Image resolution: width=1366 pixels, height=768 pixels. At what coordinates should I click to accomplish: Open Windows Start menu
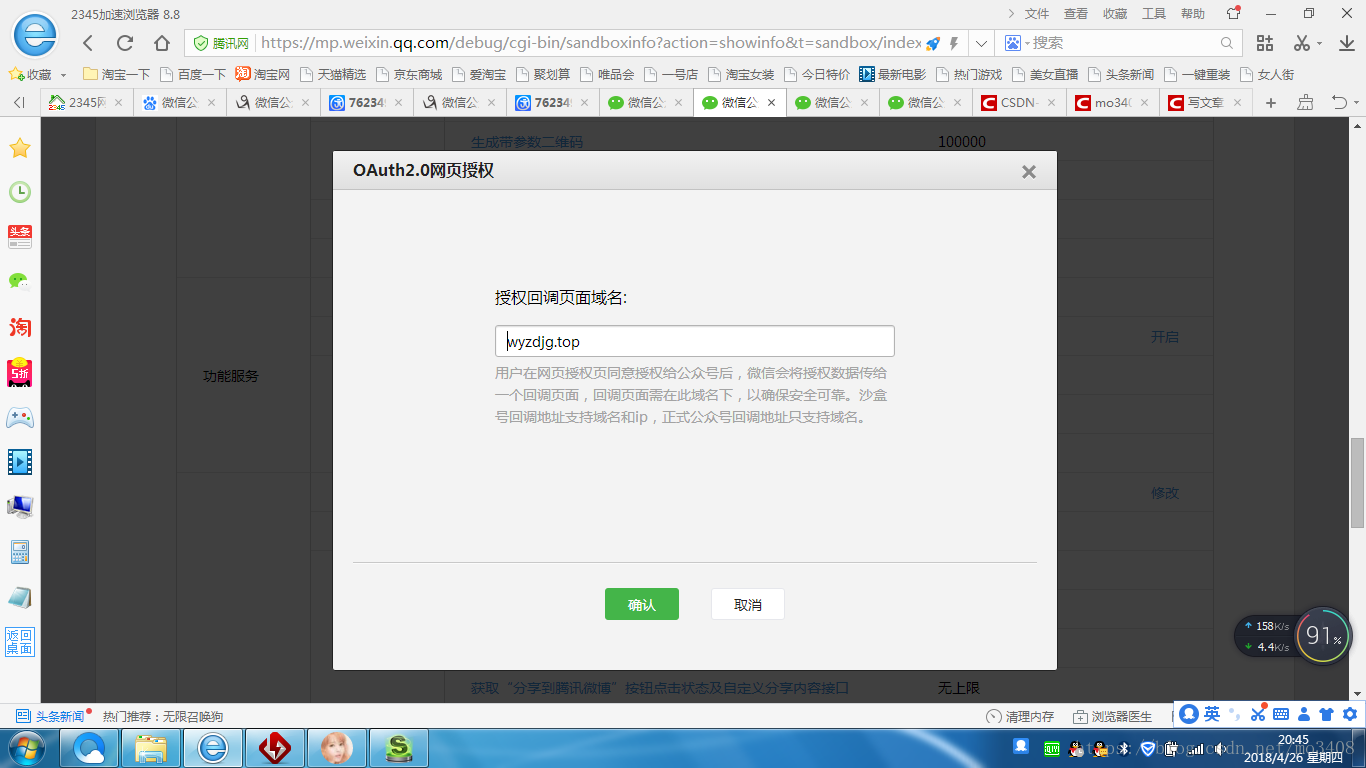(x=27, y=747)
